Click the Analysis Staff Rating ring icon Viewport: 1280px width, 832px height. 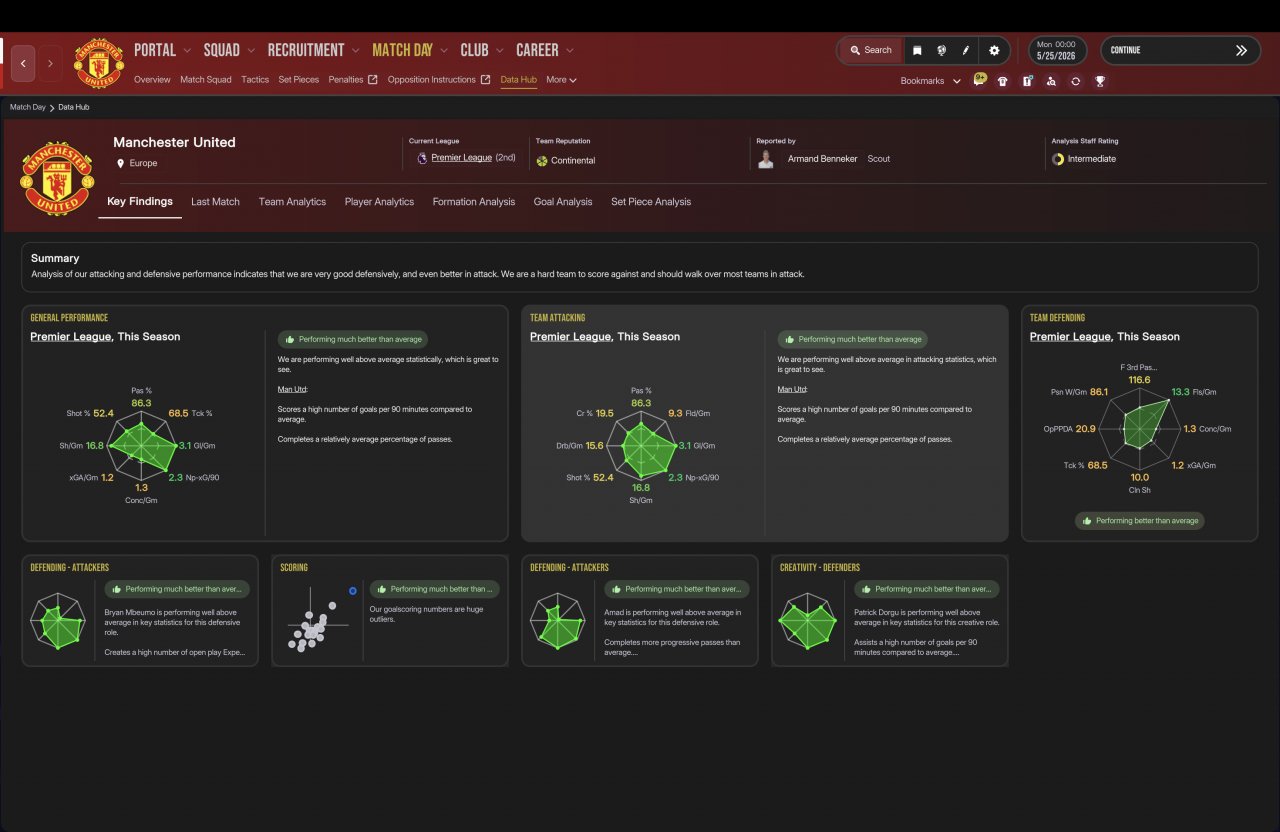(x=1058, y=159)
